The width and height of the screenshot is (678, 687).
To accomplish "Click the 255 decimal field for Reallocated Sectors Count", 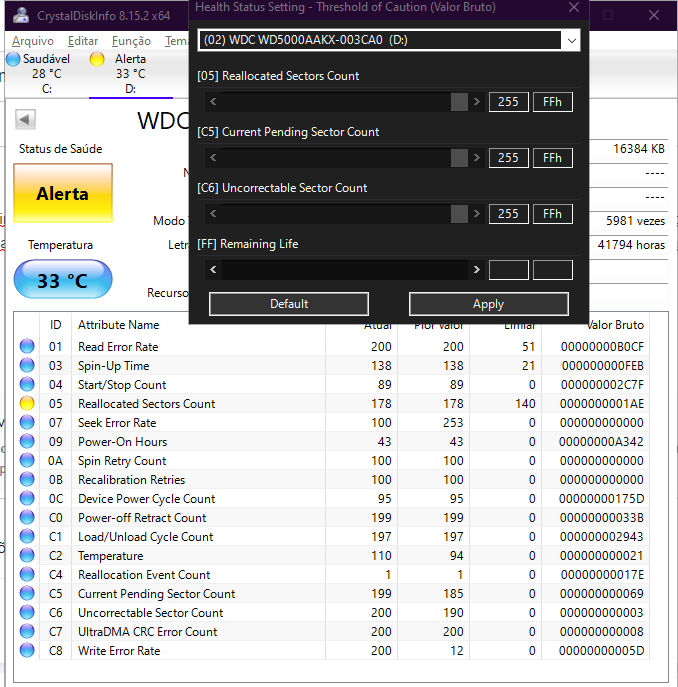I will tap(508, 102).
